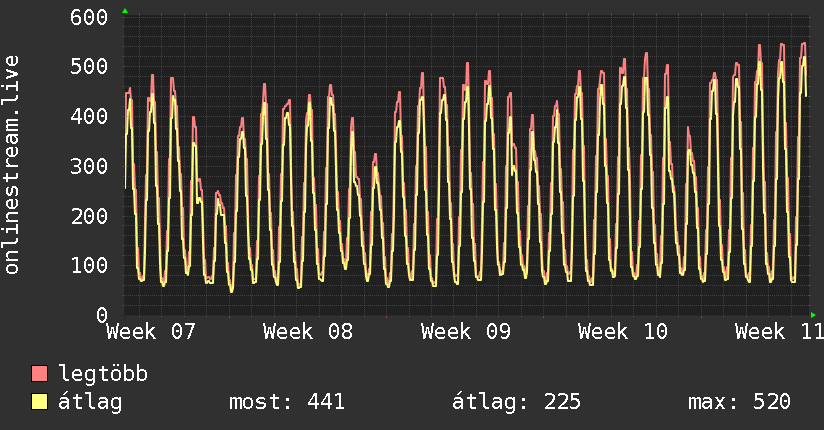Select the legtöbb legend label

[103, 374]
